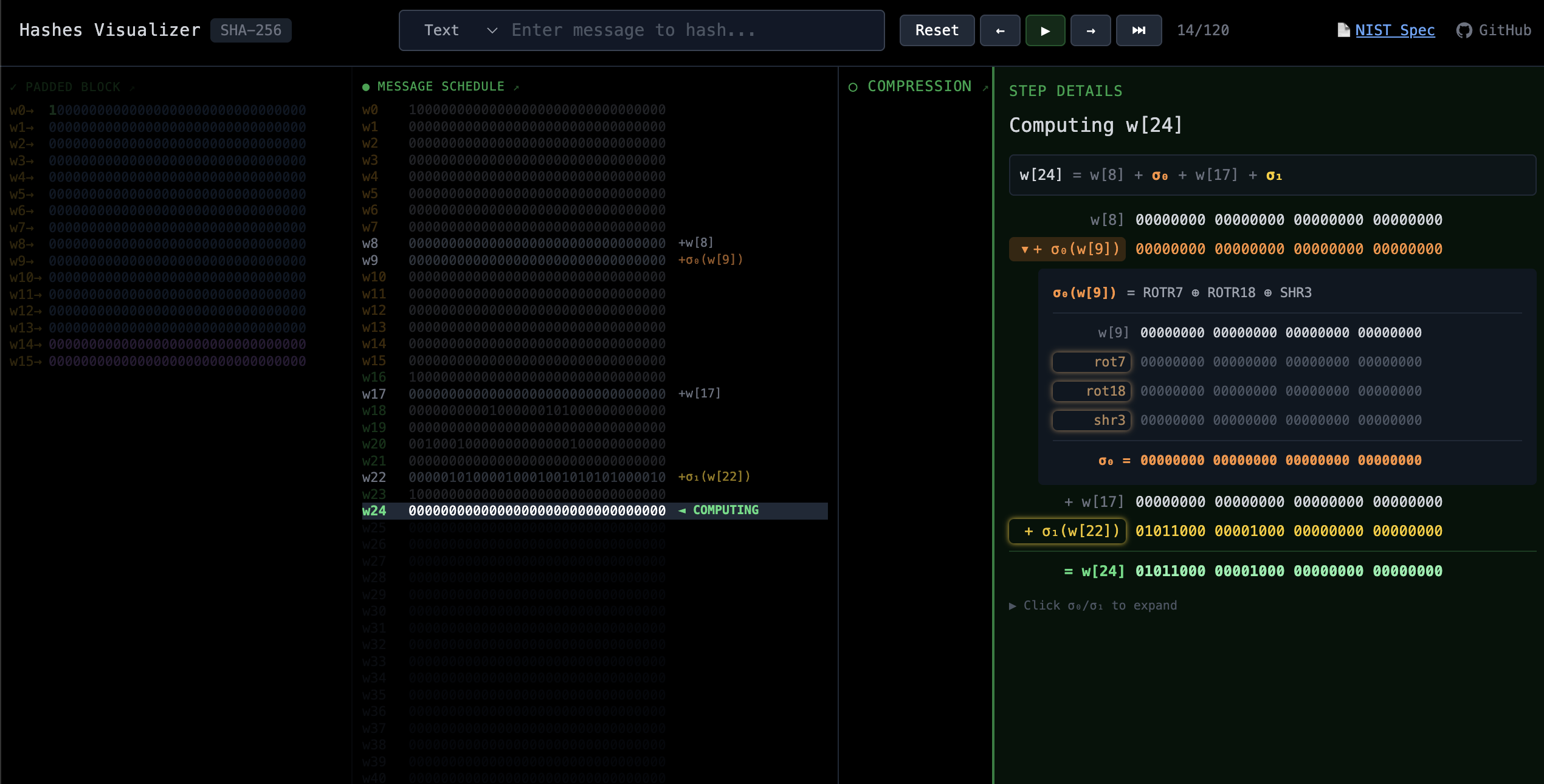Click the play button
The height and width of the screenshot is (784, 1544).
point(1045,30)
